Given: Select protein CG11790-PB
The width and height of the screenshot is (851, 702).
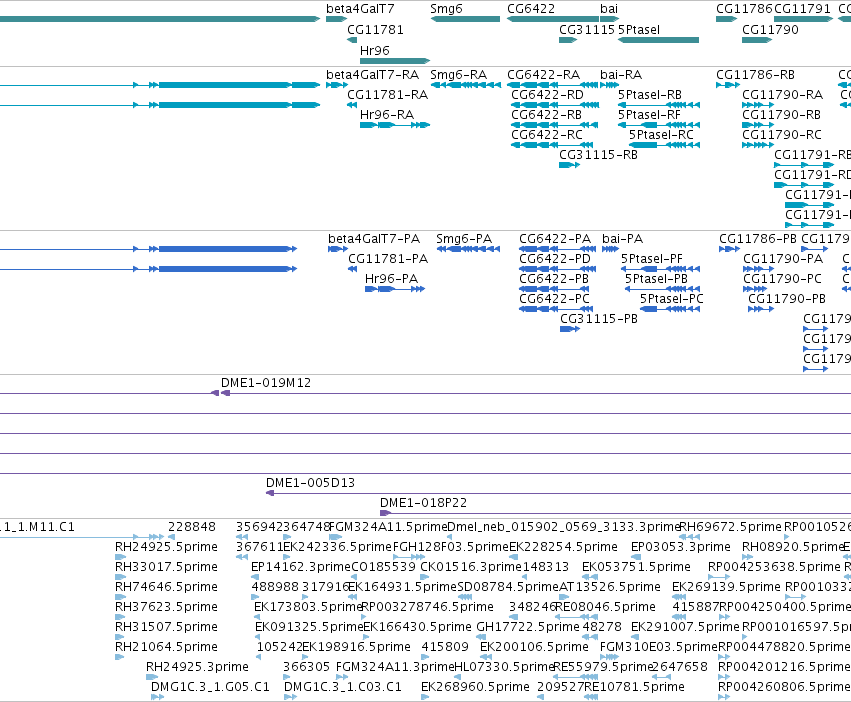Looking at the screenshot, I should pos(761,309).
